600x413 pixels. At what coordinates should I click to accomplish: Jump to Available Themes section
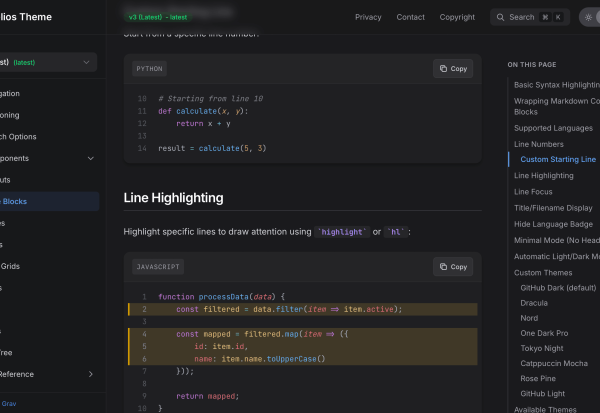545,409
